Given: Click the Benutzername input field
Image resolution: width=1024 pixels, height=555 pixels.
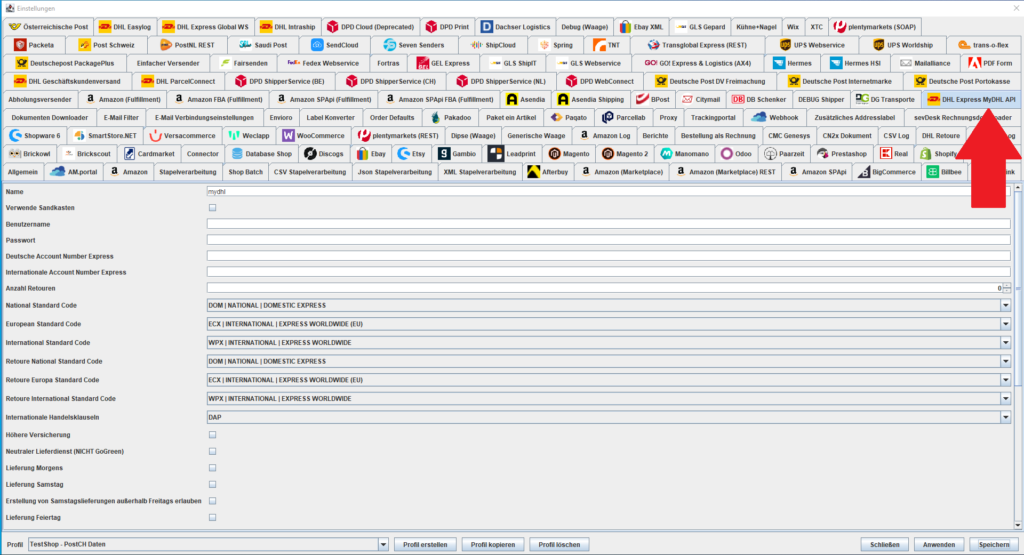Looking at the screenshot, I should [x=609, y=224].
